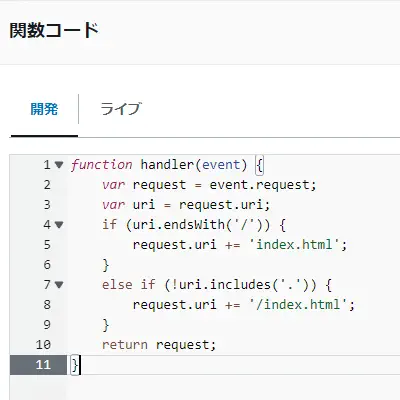Click the closing brace on line 9
This screenshot has width=400, height=400.
coord(106,325)
